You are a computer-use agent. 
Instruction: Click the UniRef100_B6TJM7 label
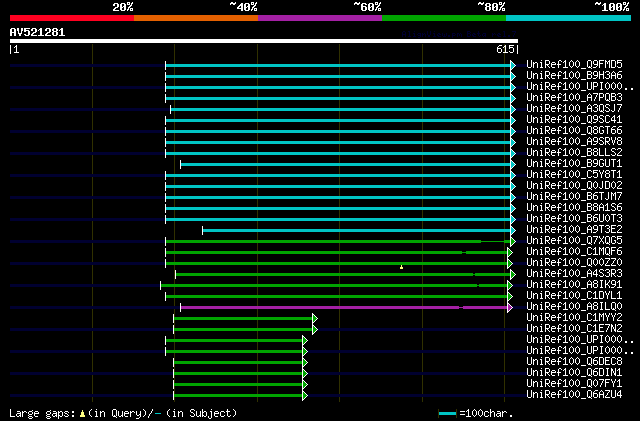pyautogui.click(x=574, y=197)
